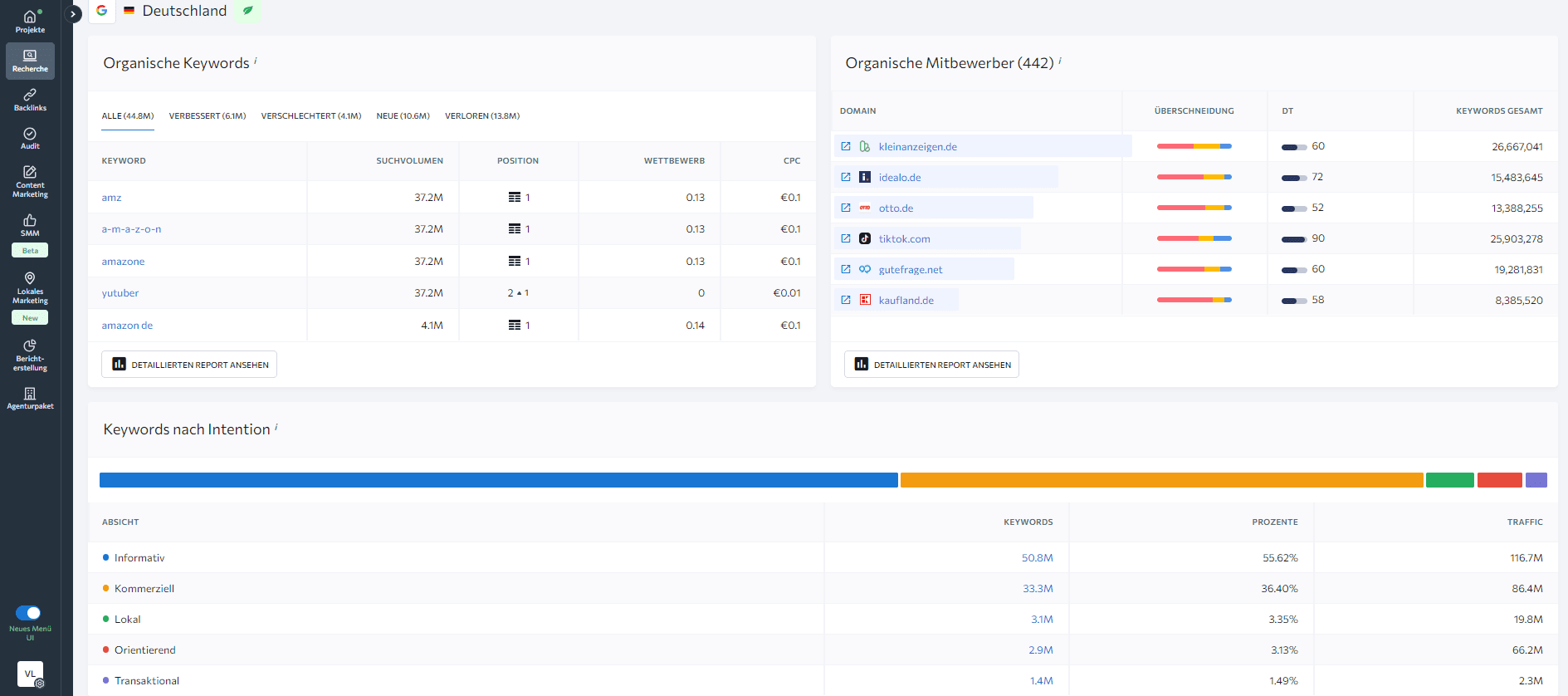Click SERP features icon for amz

click(x=515, y=198)
